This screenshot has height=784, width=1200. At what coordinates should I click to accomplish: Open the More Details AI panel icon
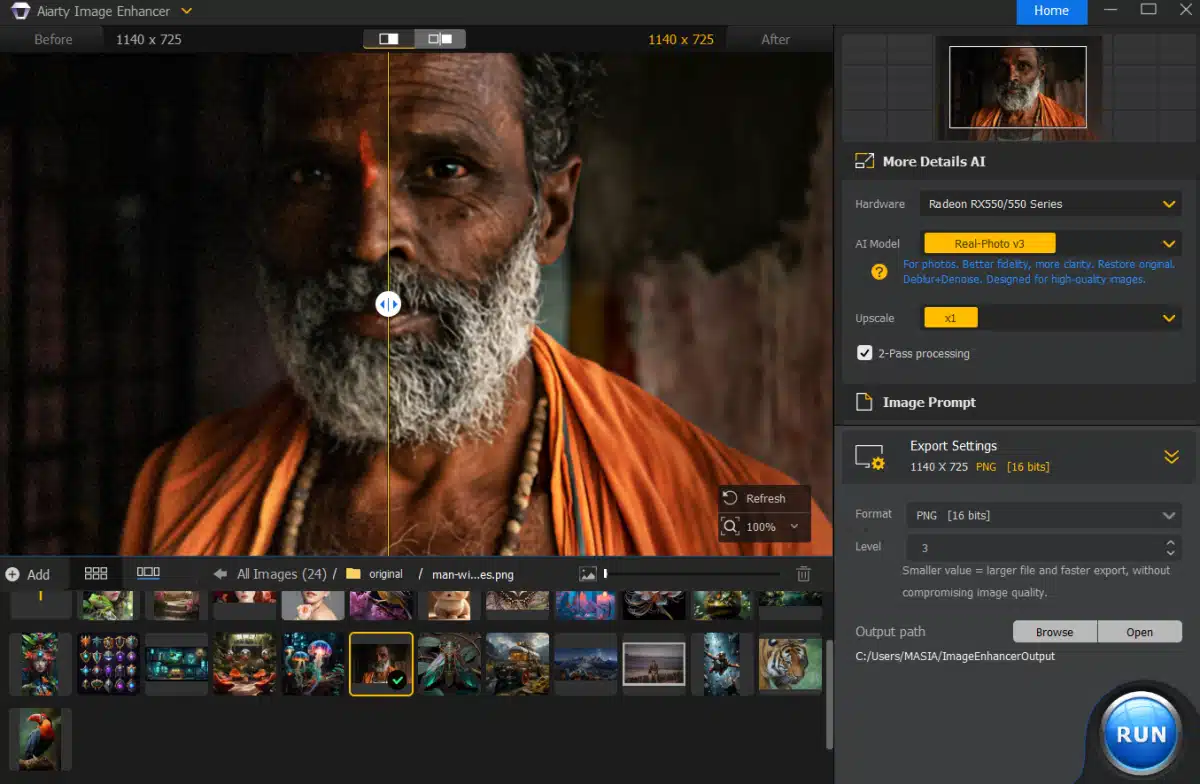(864, 160)
